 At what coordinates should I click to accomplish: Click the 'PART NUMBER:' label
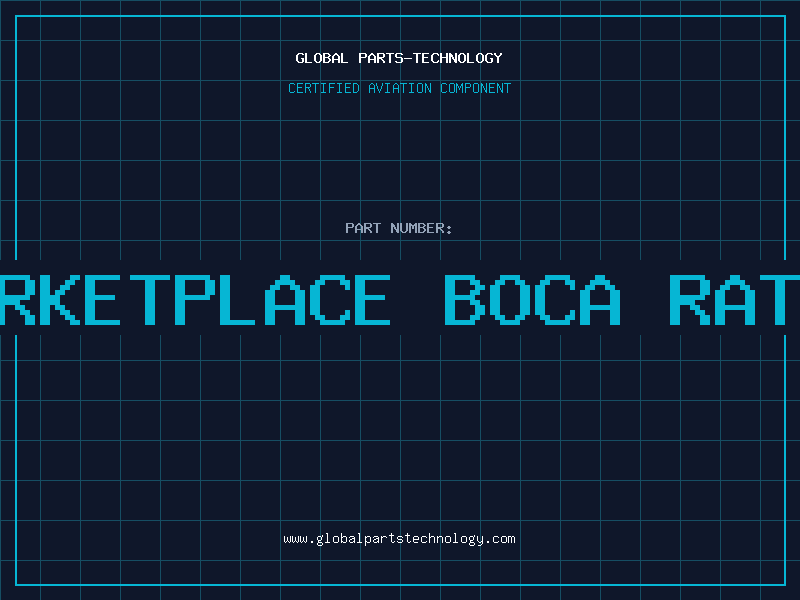[399, 228]
